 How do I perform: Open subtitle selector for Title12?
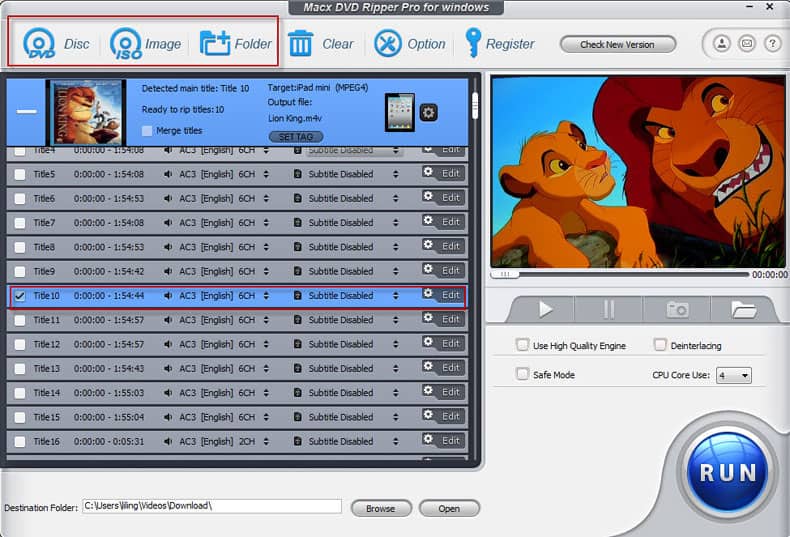[396, 344]
